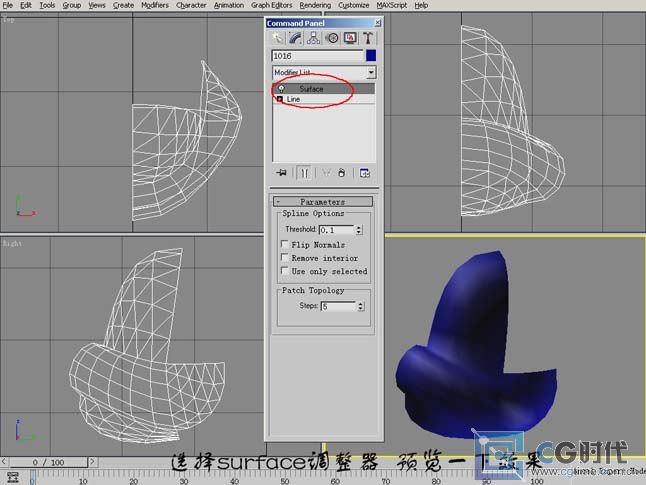Open the Display panel tab

point(350,38)
